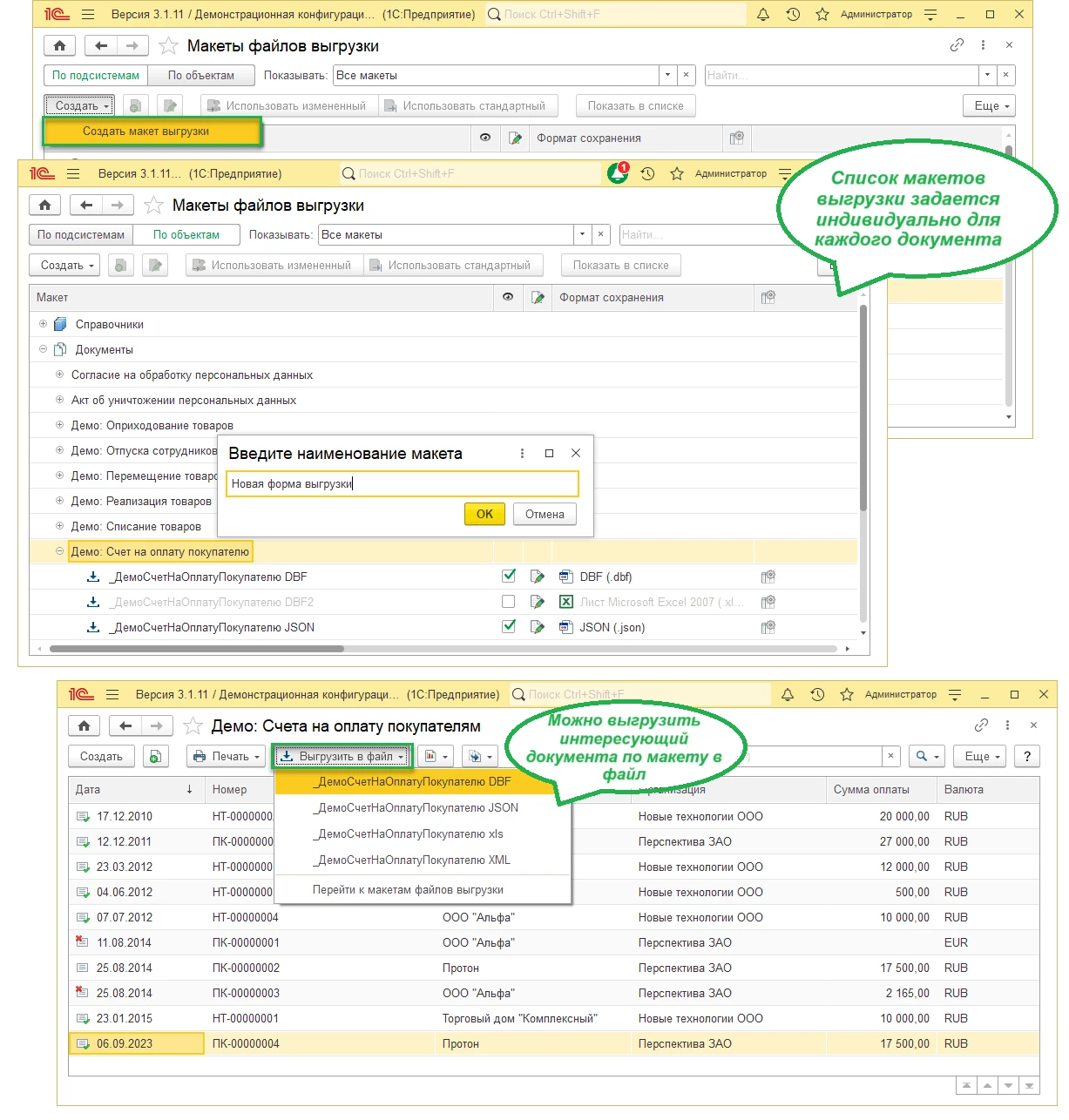Viewport: 1069px width, 1120px height.
Task: Click Отмена in name dialog
Action: coord(545,515)
